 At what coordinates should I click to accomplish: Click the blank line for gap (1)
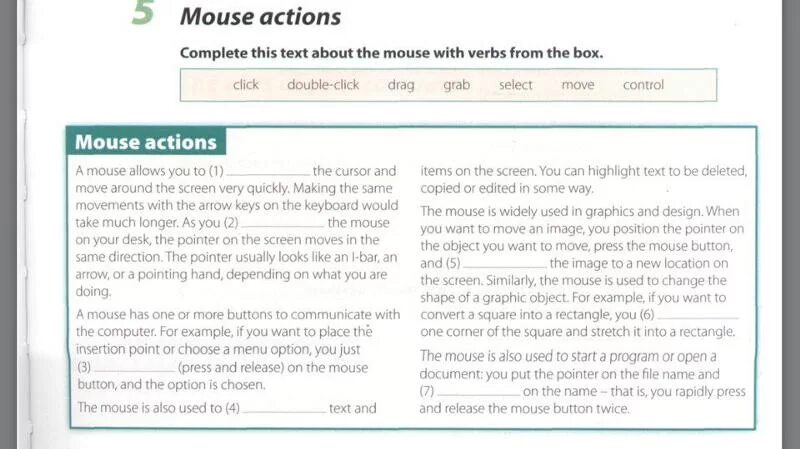pos(268,173)
